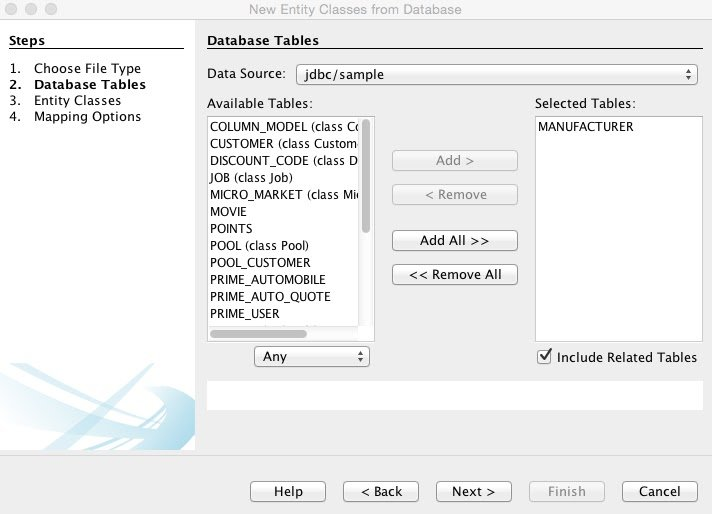This screenshot has width=712, height=514.
Task: Open the Data Source dropdown
Action: (x=497, y=74)
